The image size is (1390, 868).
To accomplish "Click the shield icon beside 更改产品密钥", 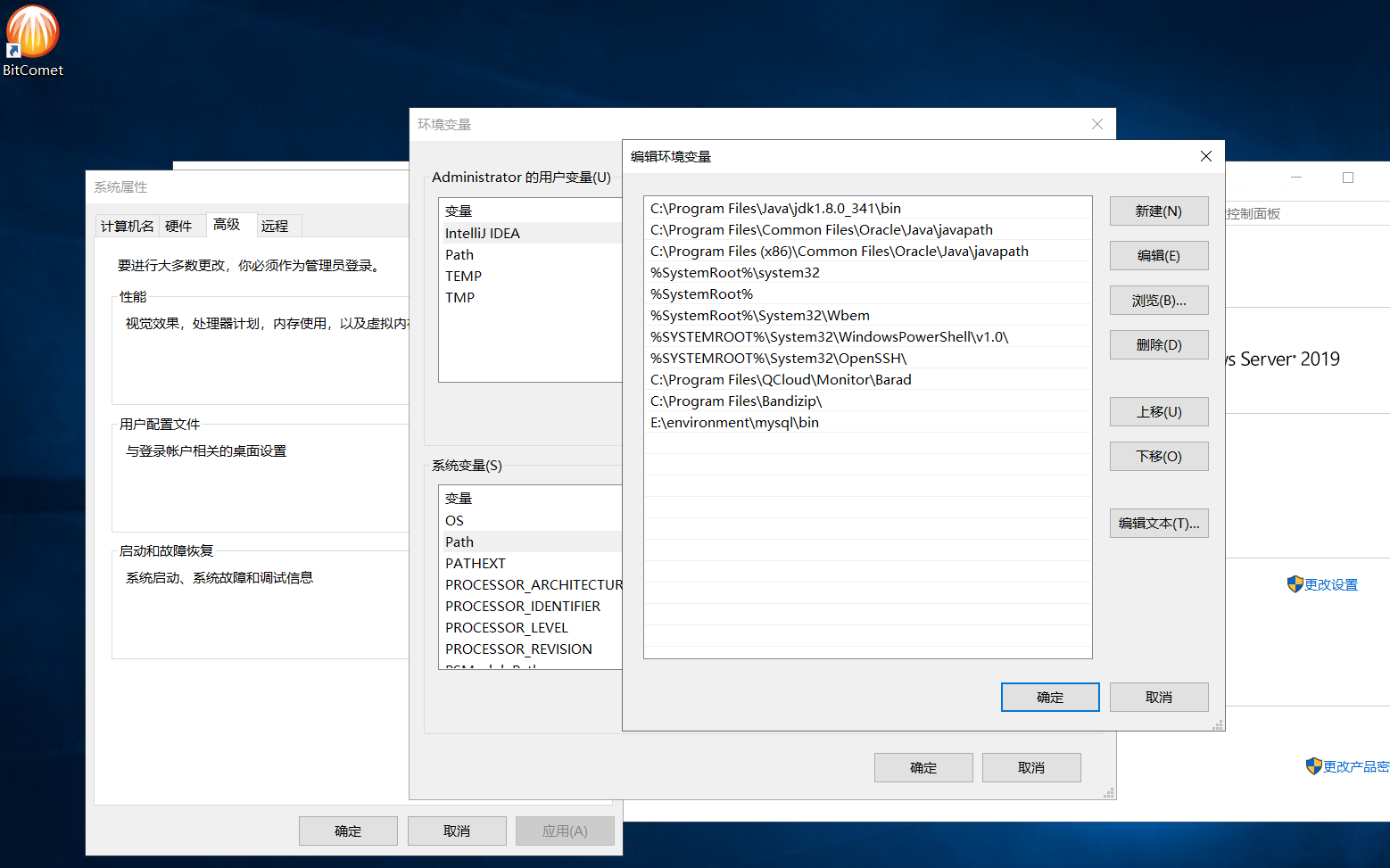I will click(1313, 766).
